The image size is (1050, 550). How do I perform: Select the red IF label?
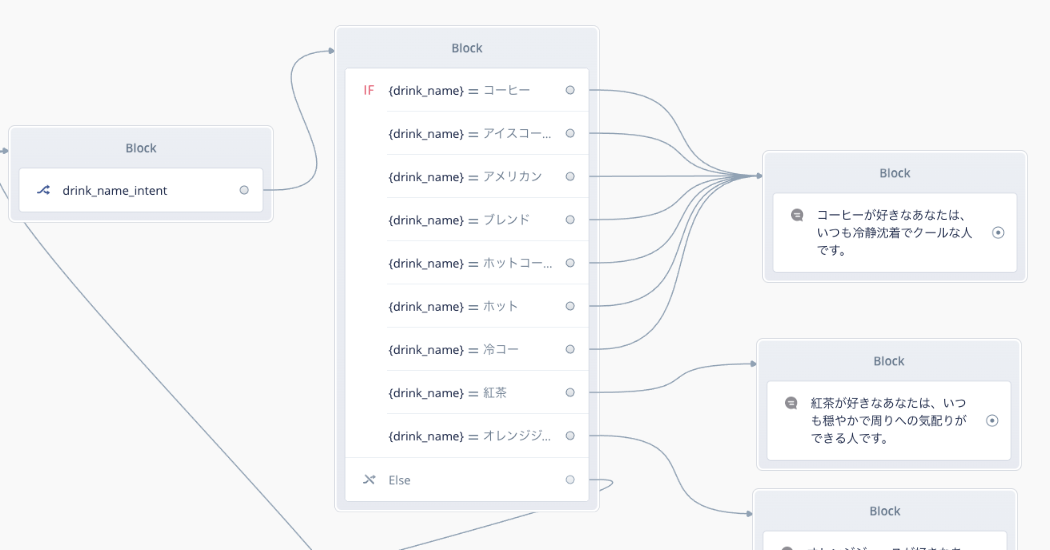[x=368, y=90]
